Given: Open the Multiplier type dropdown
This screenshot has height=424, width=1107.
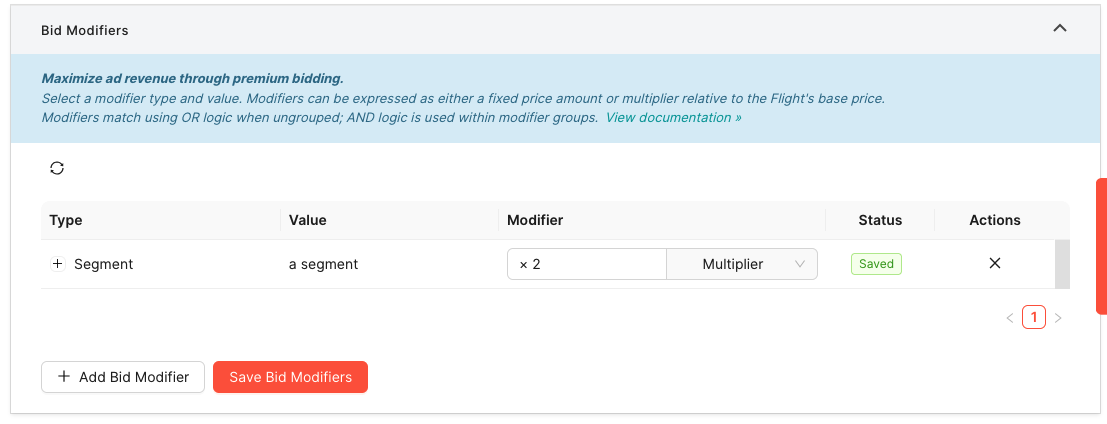Looking at the screenshot, I should [x=742, y=264].
